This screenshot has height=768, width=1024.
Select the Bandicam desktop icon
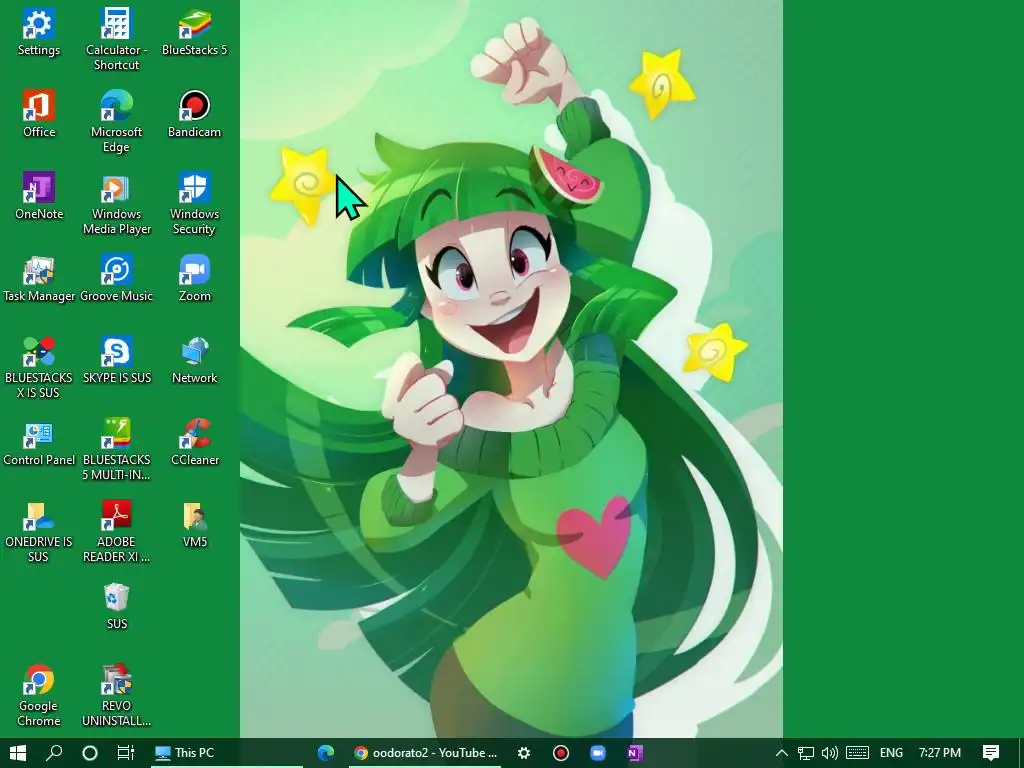tap(194, 114)
